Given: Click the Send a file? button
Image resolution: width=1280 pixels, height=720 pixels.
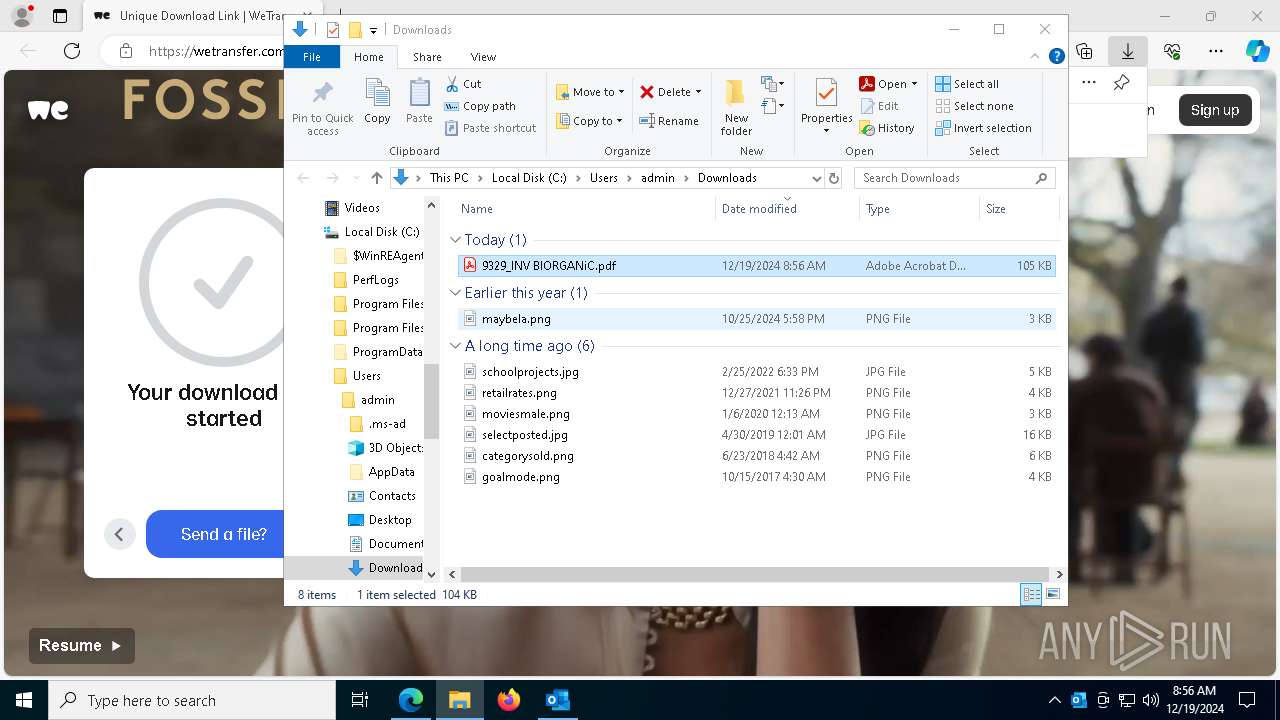Looking at the screenshot, I should click(x=215, y=534).
